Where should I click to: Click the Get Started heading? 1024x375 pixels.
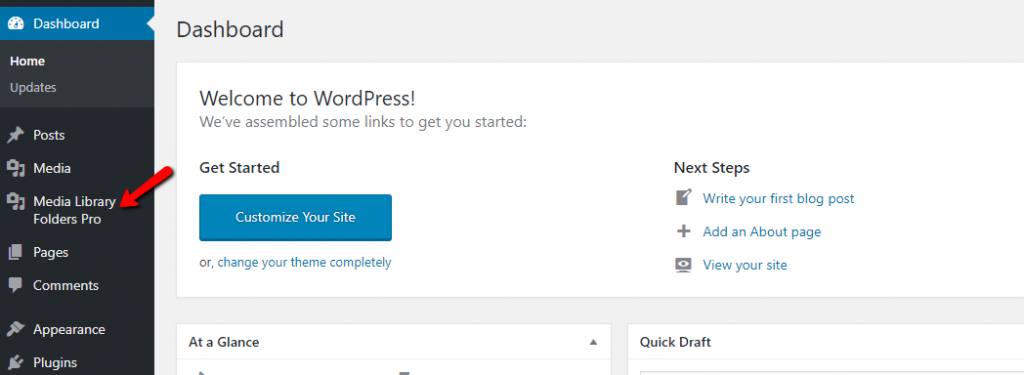point(240,168)
